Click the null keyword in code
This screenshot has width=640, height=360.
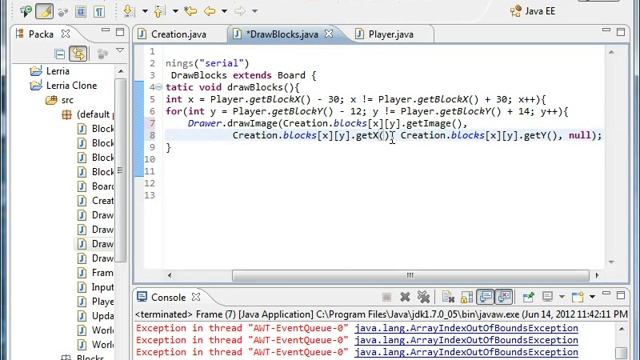tap(580, 135)
